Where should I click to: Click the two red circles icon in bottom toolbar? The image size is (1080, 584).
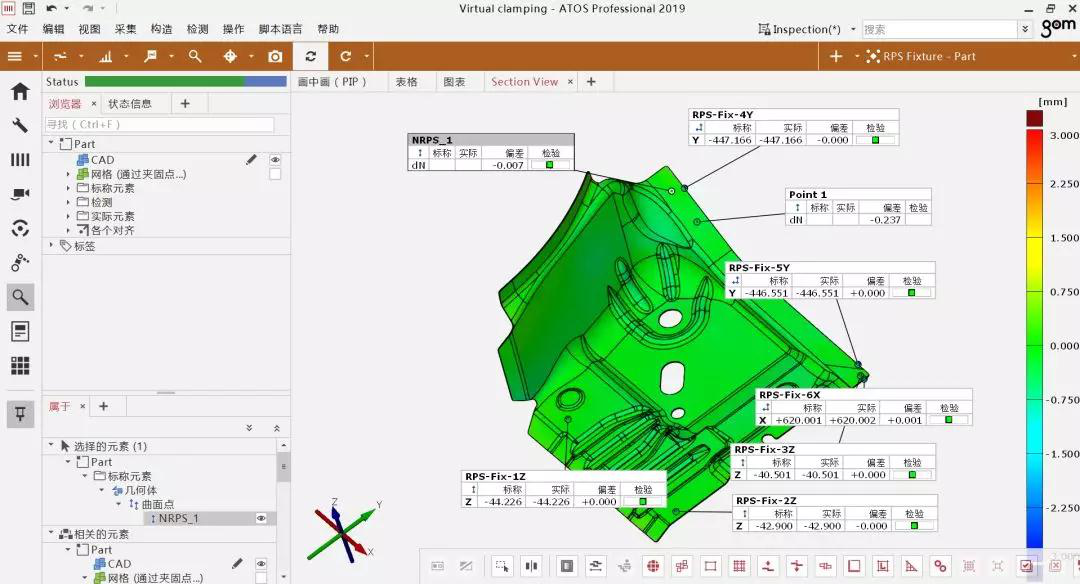point(940,566)
